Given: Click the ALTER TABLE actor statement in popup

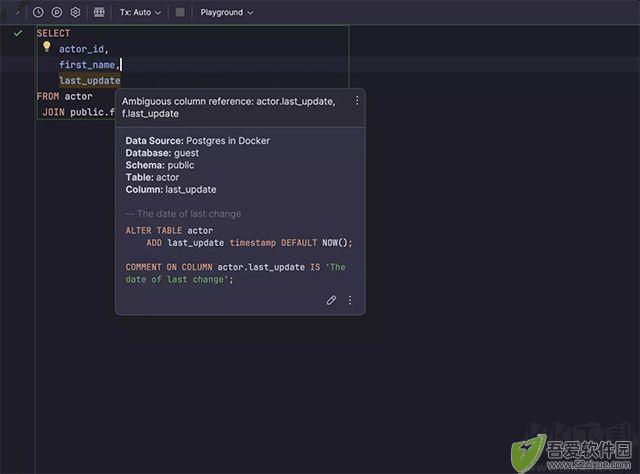Looking at the screenshot, I should [x=238, y=237].
